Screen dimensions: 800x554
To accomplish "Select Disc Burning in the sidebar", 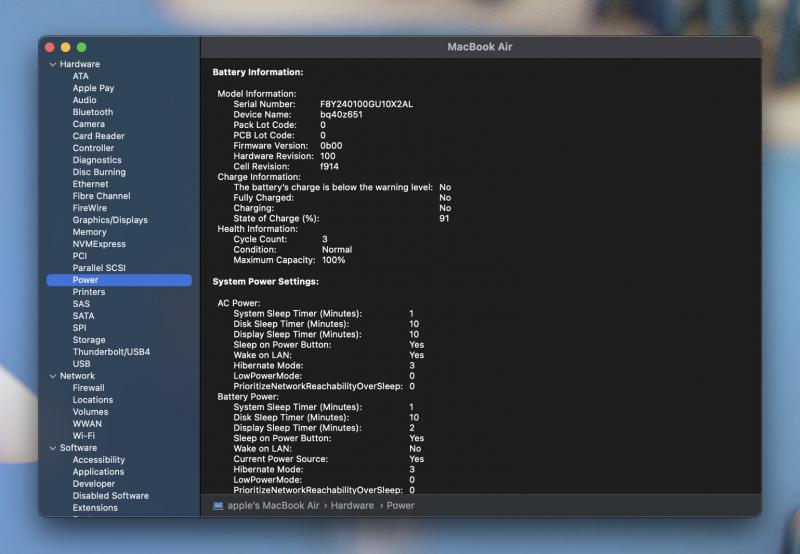I will [99, 172].
